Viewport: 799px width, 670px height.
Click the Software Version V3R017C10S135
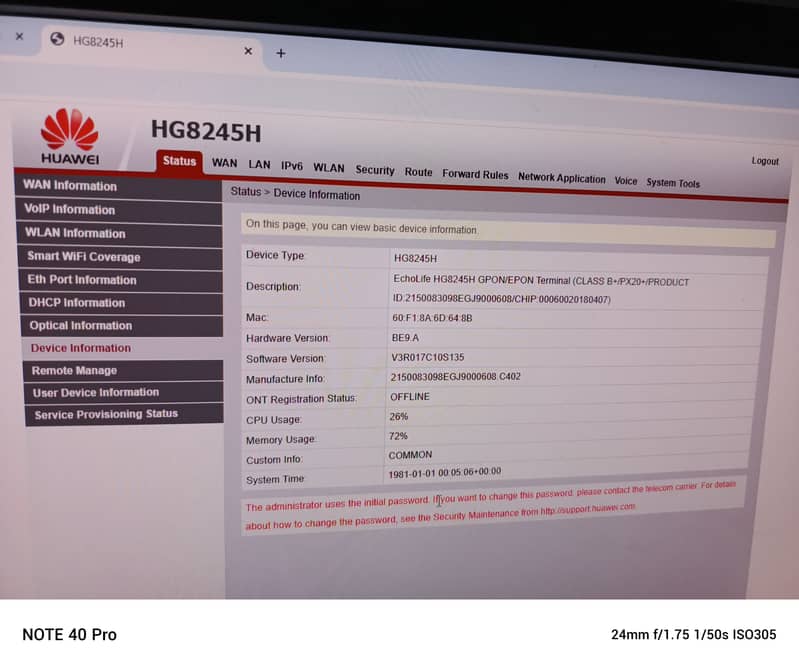(428, 357)
